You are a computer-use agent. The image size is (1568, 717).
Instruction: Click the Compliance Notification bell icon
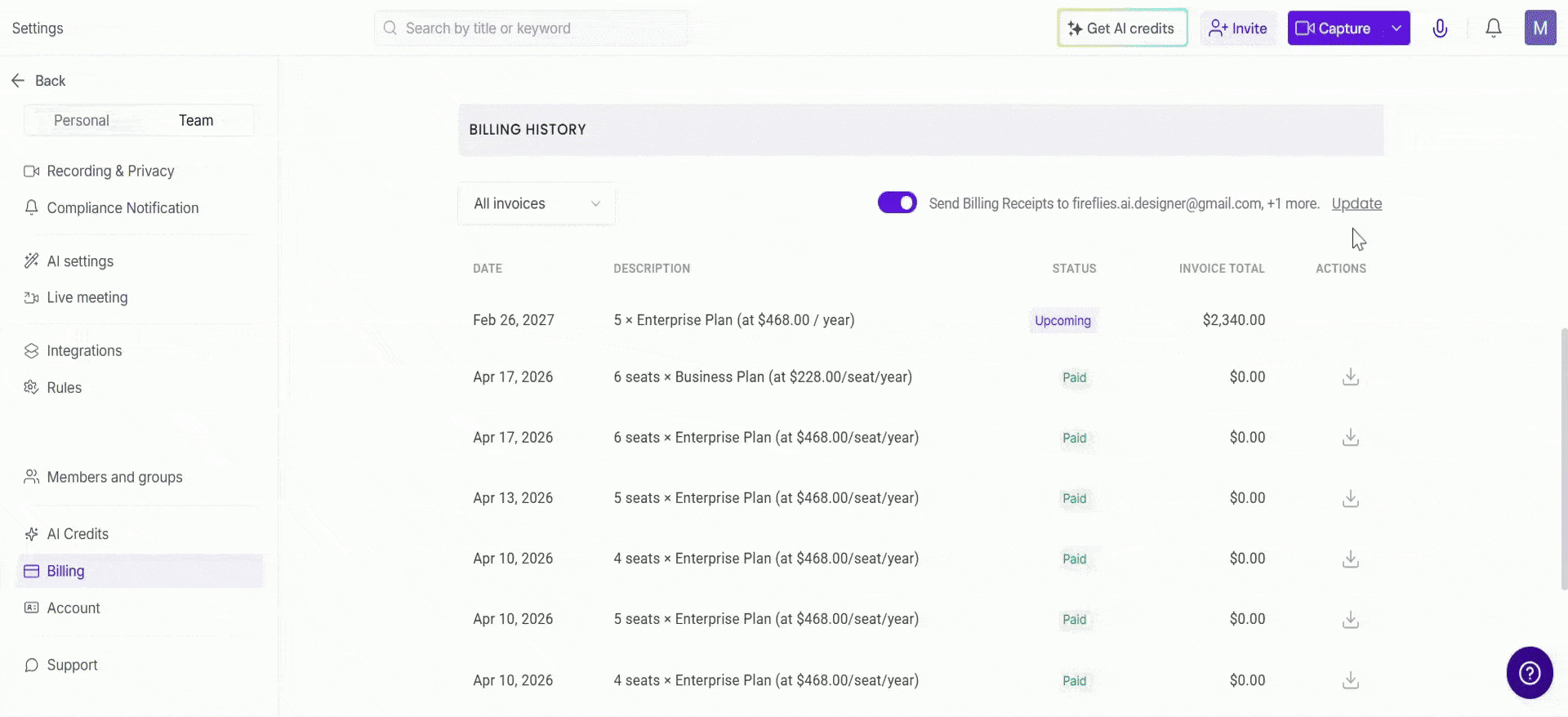point(31,207)
